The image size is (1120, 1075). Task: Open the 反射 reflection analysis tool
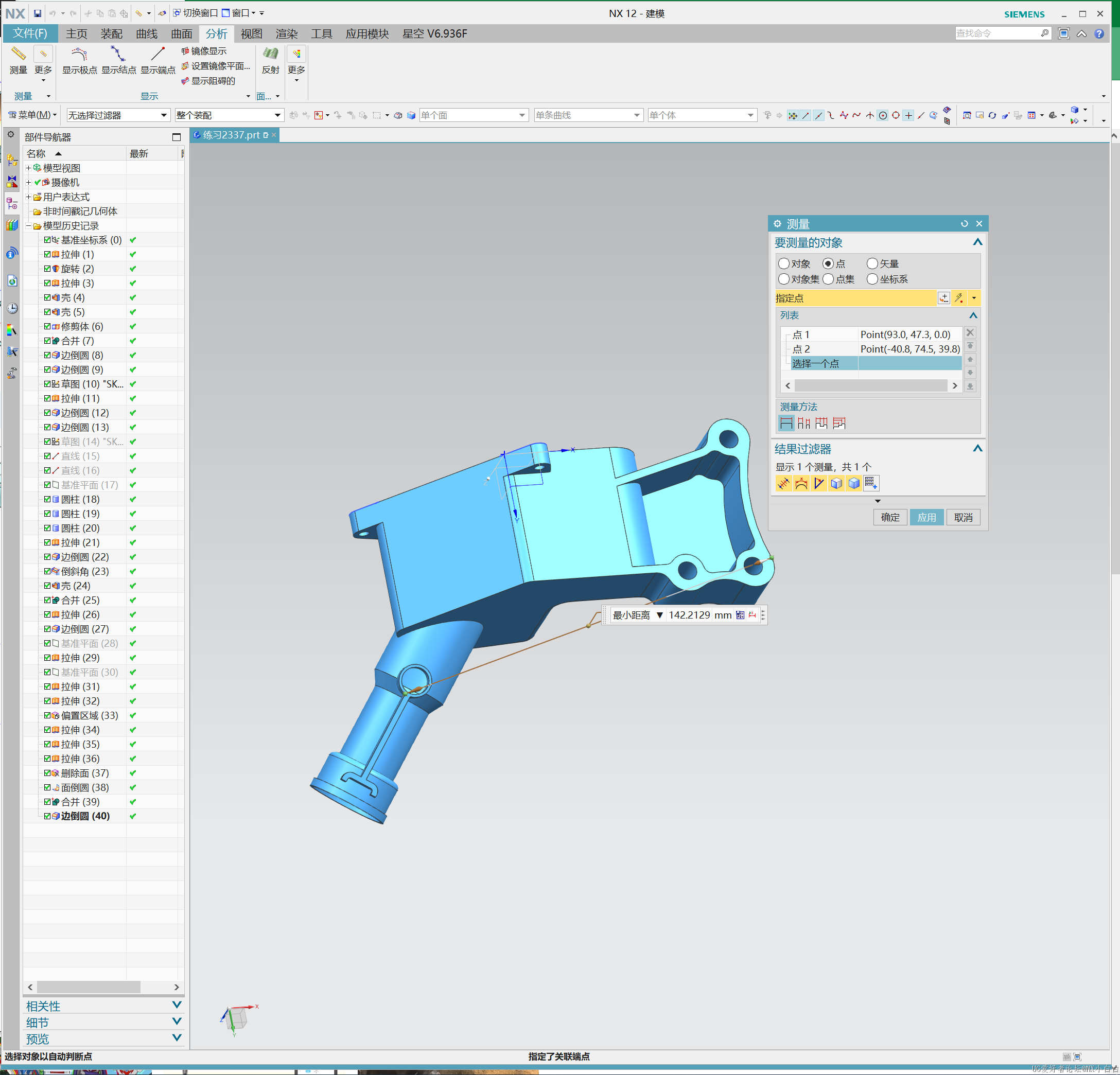tap(270, 61)
